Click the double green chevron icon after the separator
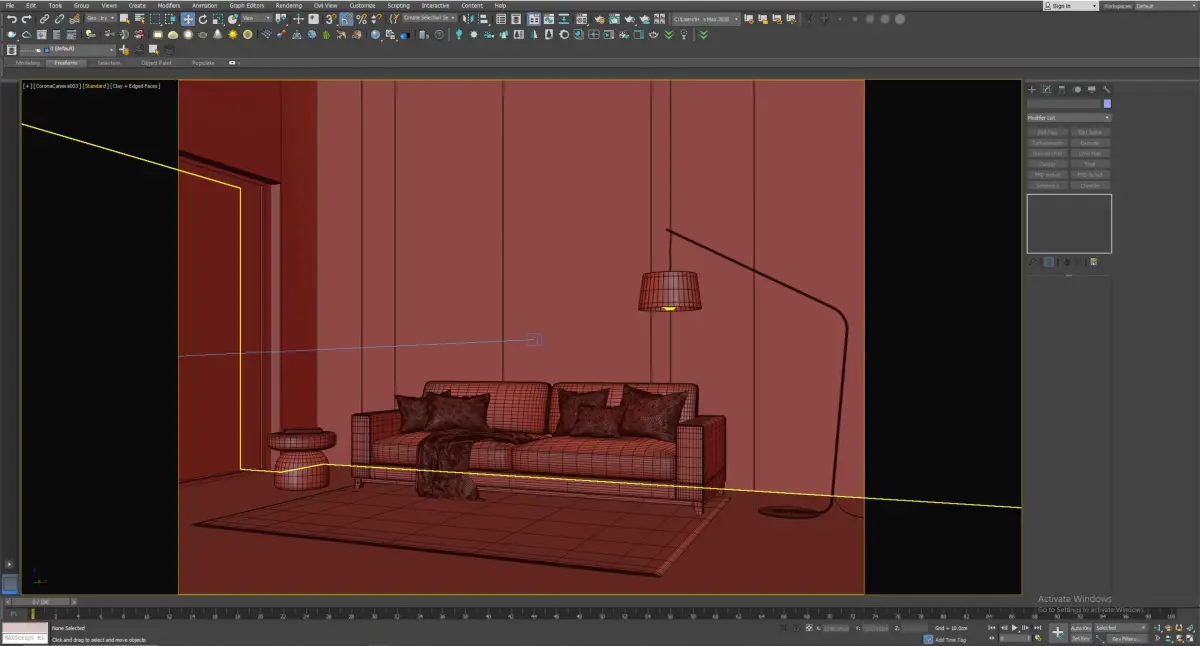The height and width of the screenshot is (646, 1200). pyautogui.click(x=703, y=34)
